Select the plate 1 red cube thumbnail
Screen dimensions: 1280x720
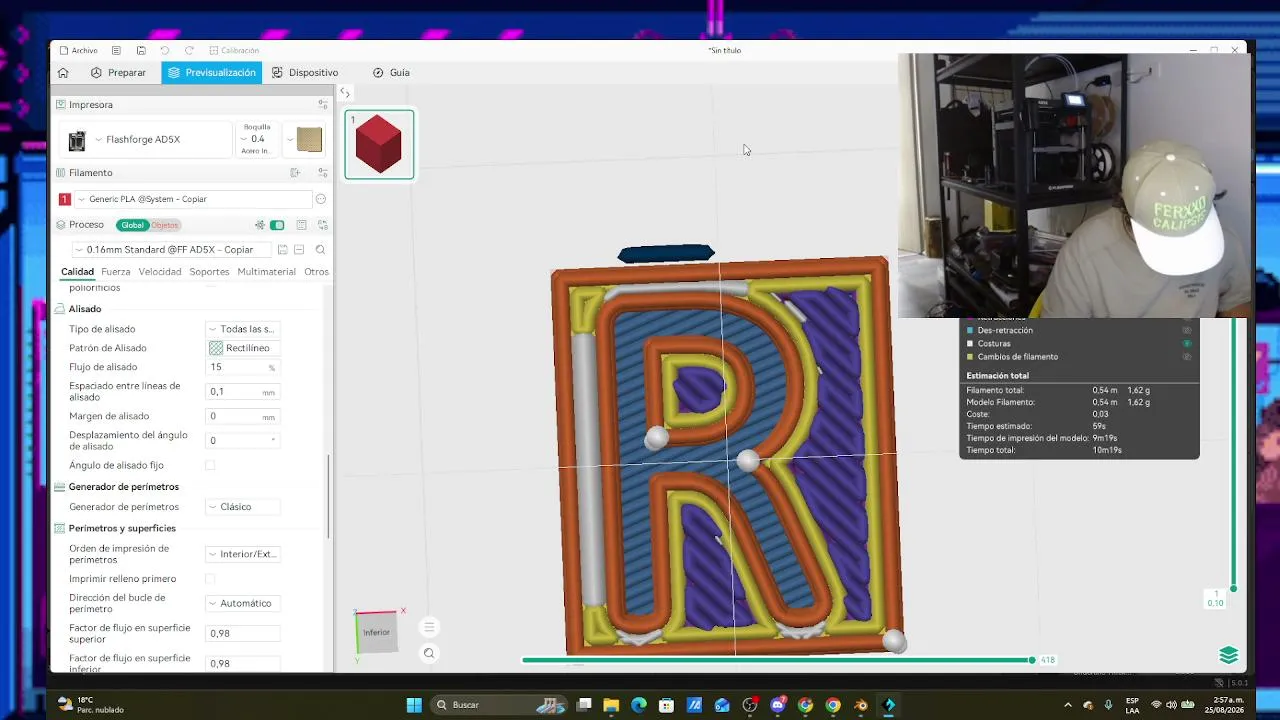379,145
